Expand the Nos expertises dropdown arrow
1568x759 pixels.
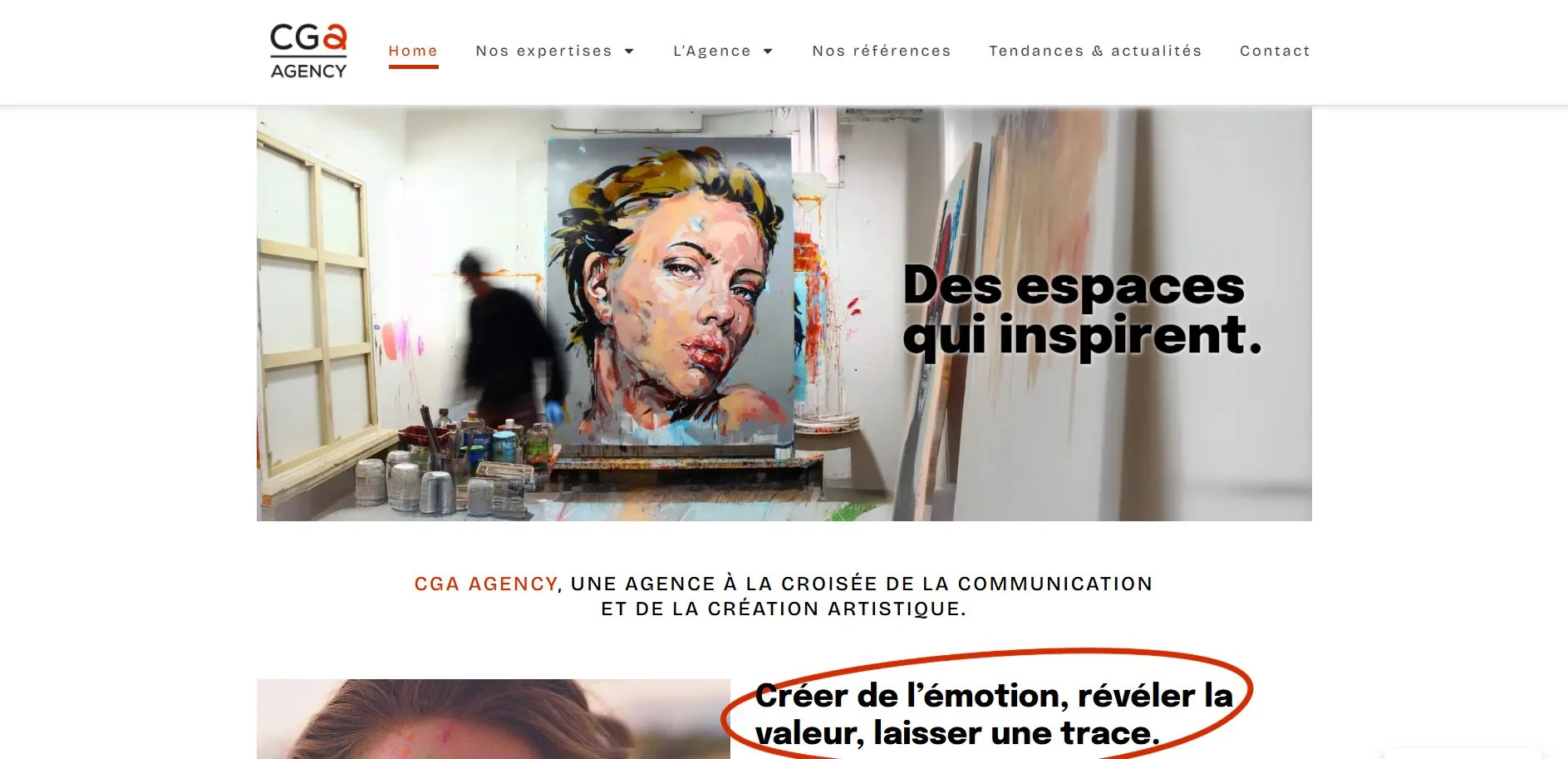pyautogui.click(x=629, y=52)
